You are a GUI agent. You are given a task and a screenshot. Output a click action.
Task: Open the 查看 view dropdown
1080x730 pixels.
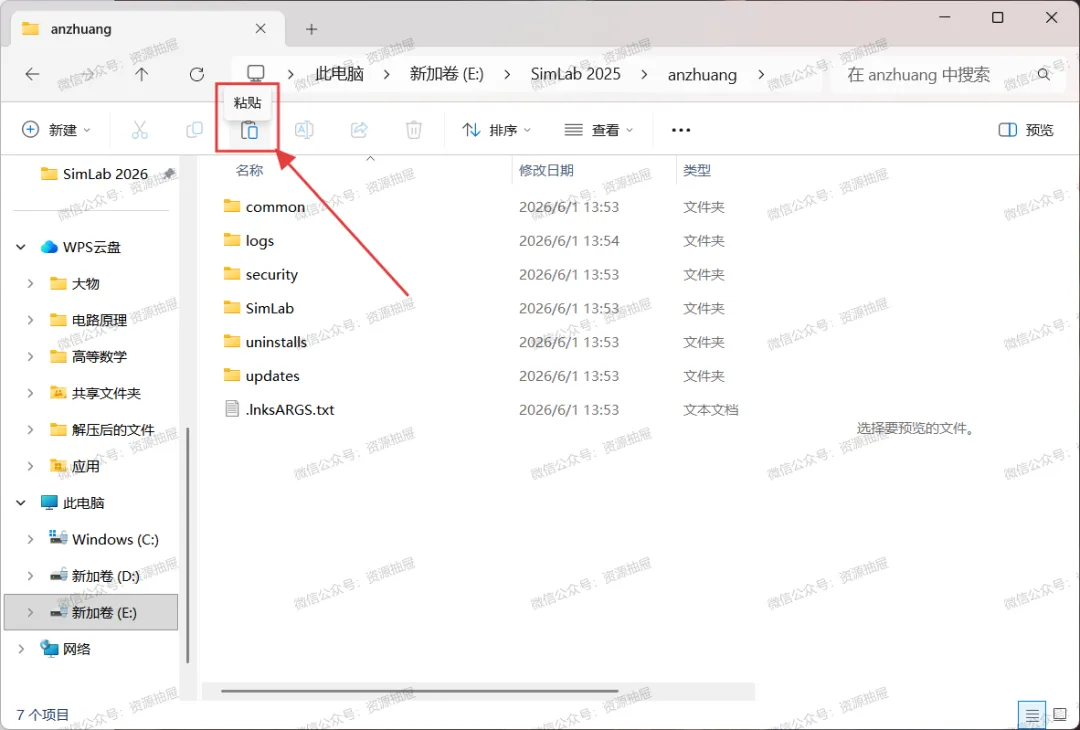[599, 129]
